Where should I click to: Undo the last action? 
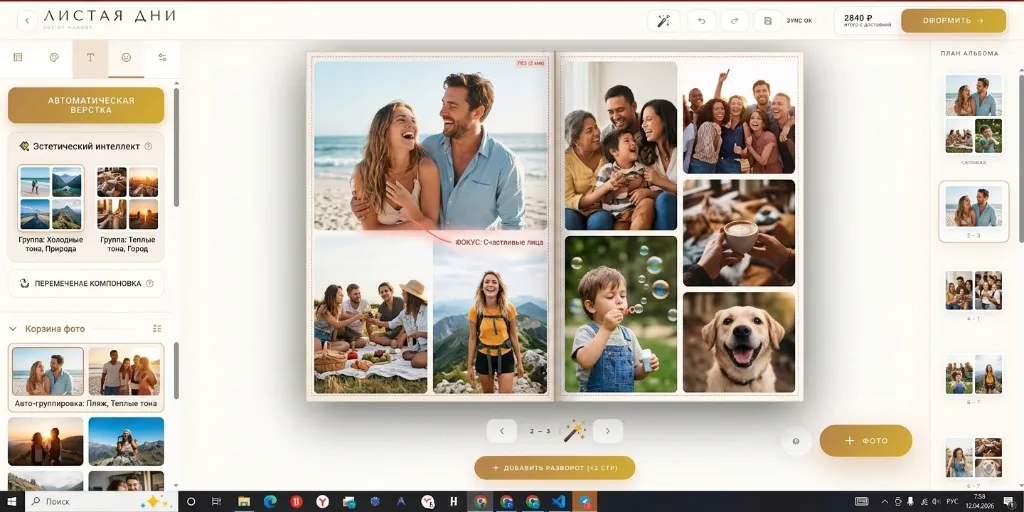tap(701, 20)
